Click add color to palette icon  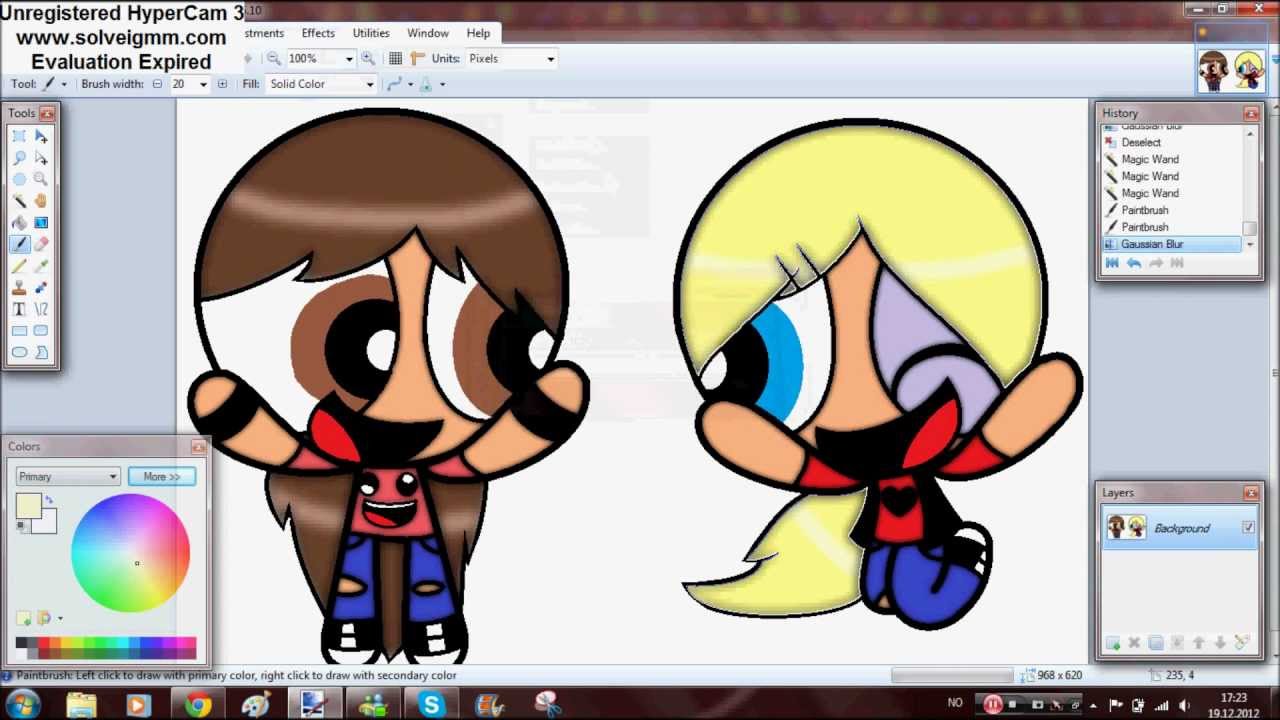(x=23, y=618)
